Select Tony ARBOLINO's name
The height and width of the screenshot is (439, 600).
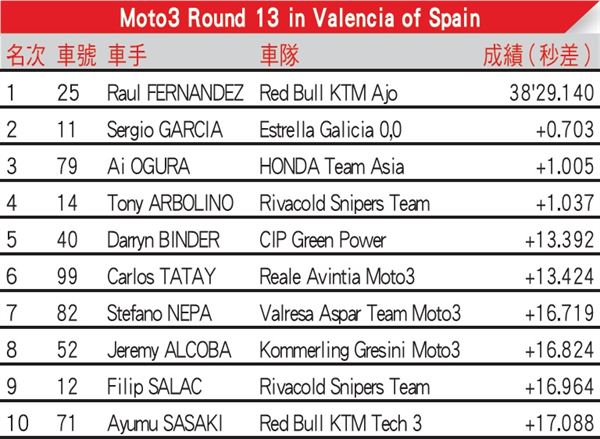click(170, 203)
